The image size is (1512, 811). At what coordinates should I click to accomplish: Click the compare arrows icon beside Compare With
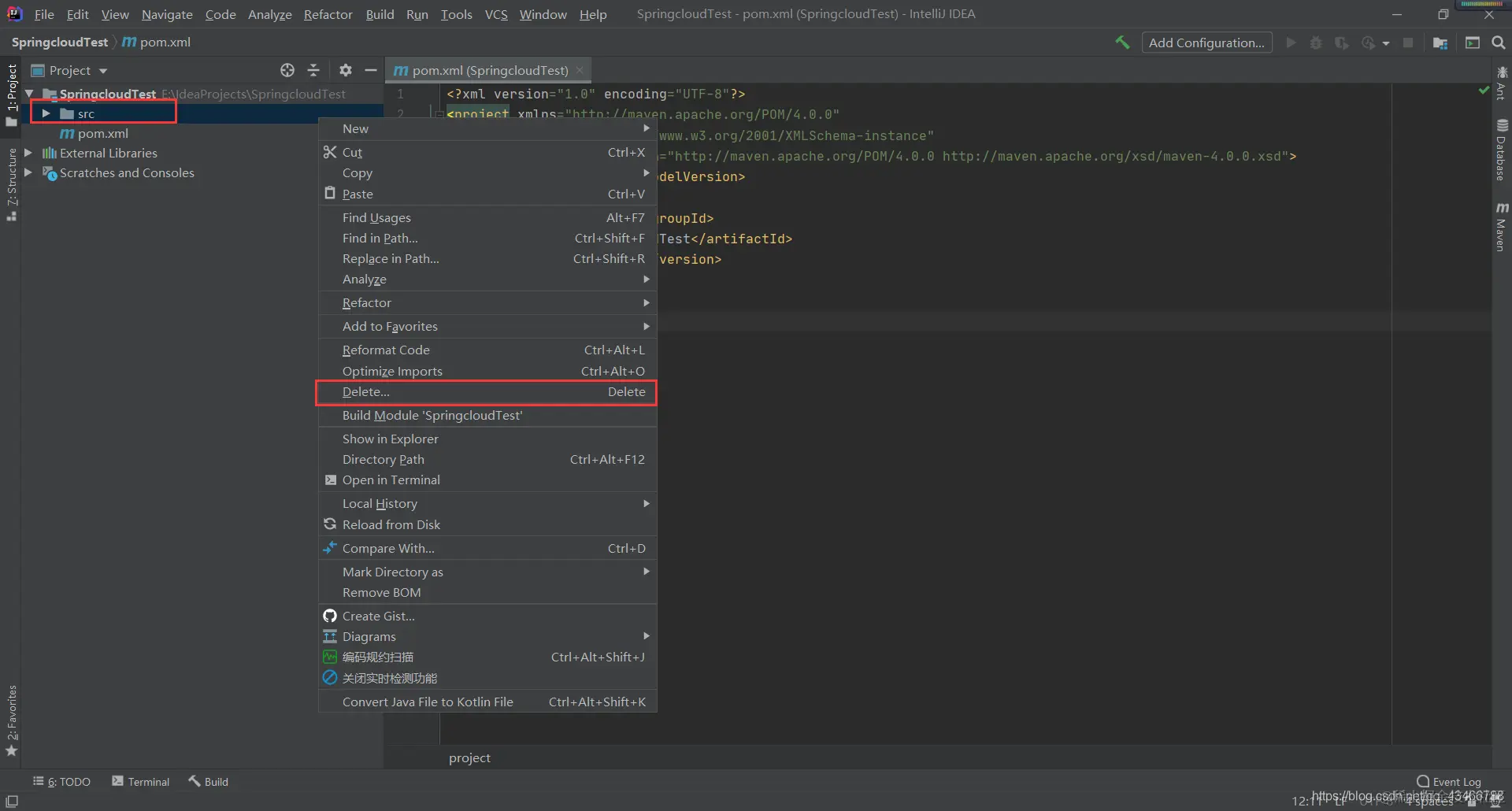click(330, 547)
